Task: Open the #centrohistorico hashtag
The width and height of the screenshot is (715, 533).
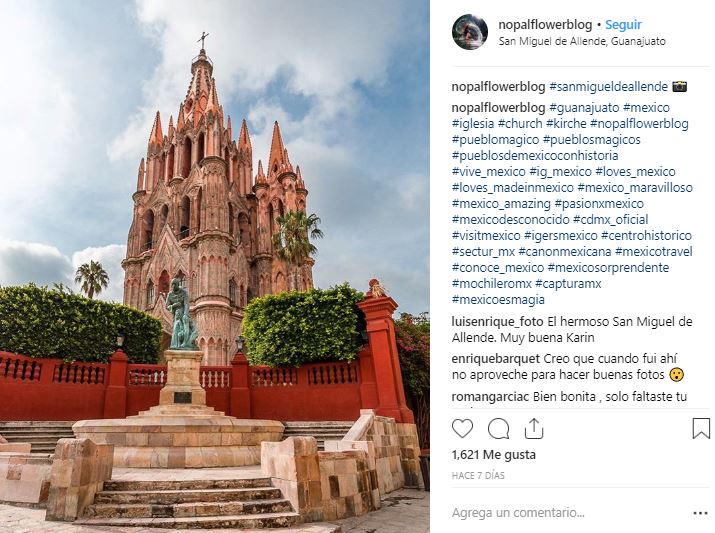Action: click(x=646, y=236)
